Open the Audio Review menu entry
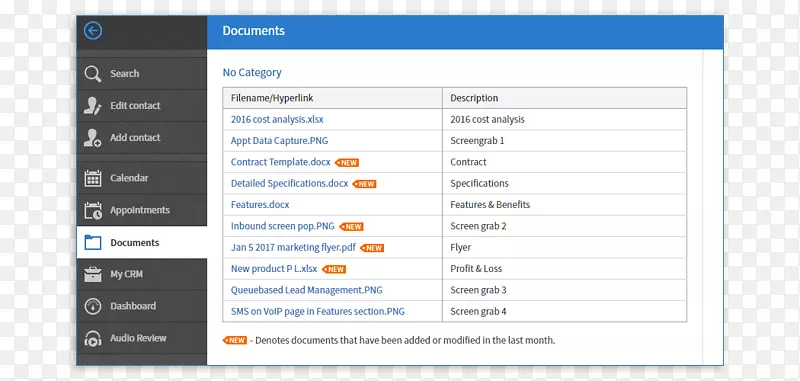The image size is (800, 381). (x=142, y=338)
